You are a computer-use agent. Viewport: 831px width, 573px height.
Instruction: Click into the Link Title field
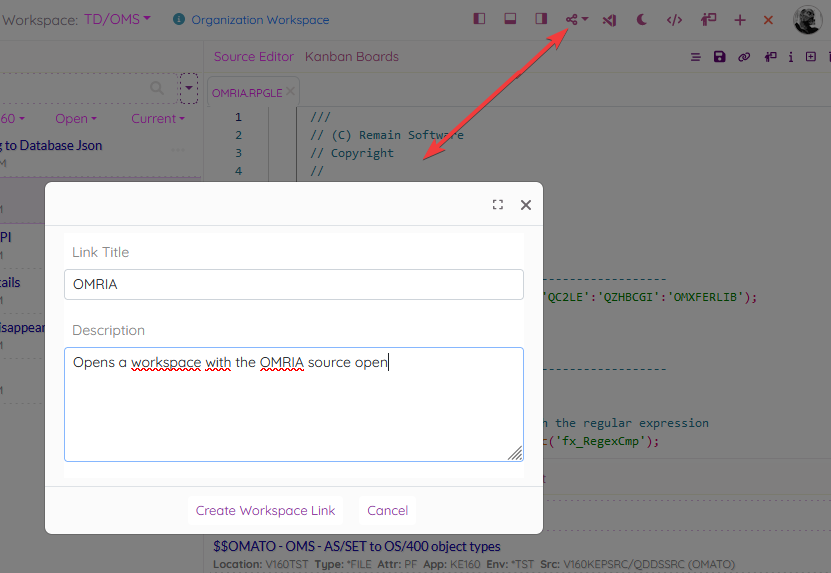[293, 284]
